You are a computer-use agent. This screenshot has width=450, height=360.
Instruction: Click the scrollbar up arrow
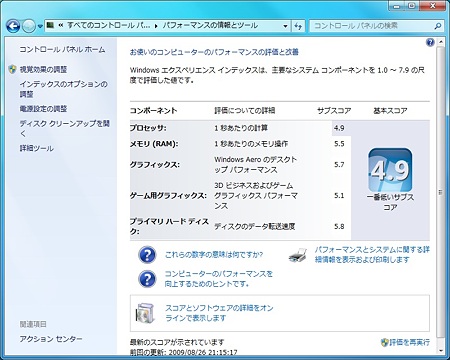coord(441,42)
